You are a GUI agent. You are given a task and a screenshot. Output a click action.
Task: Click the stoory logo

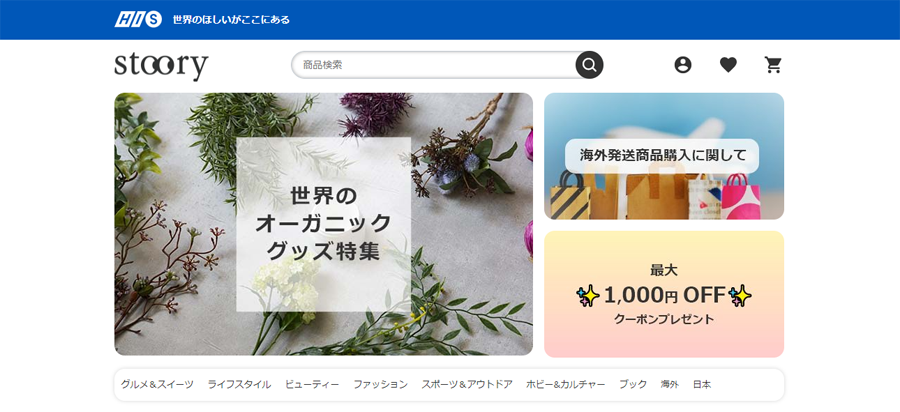click(161, 66)
